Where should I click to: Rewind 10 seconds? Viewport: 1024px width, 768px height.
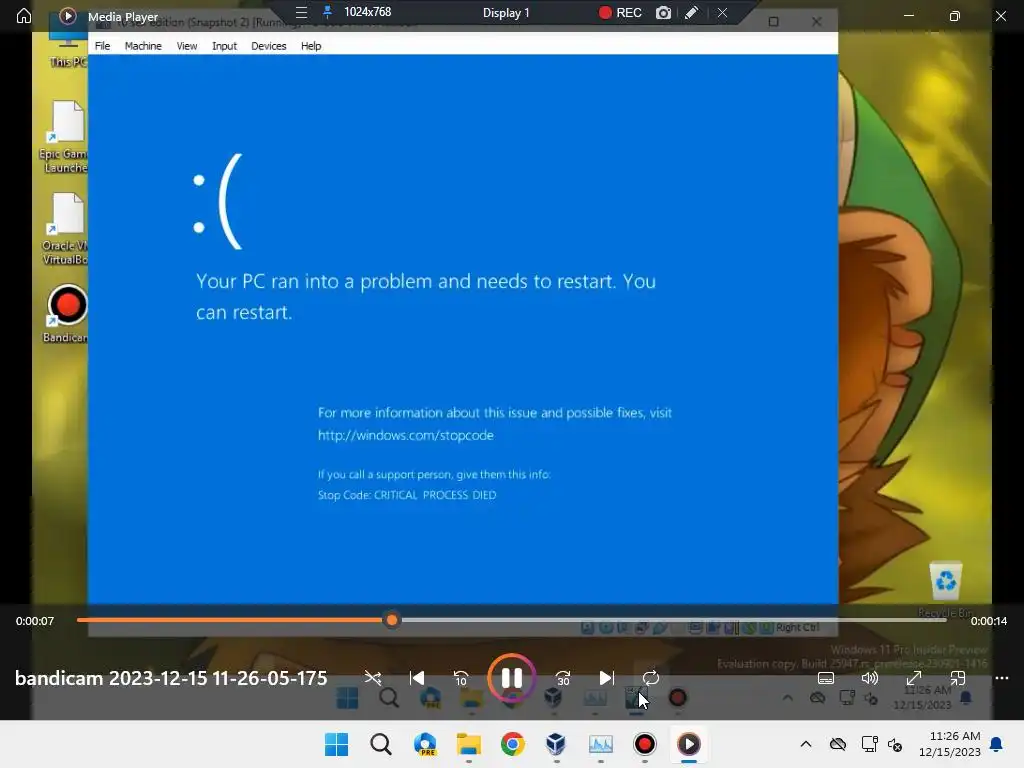460,678
